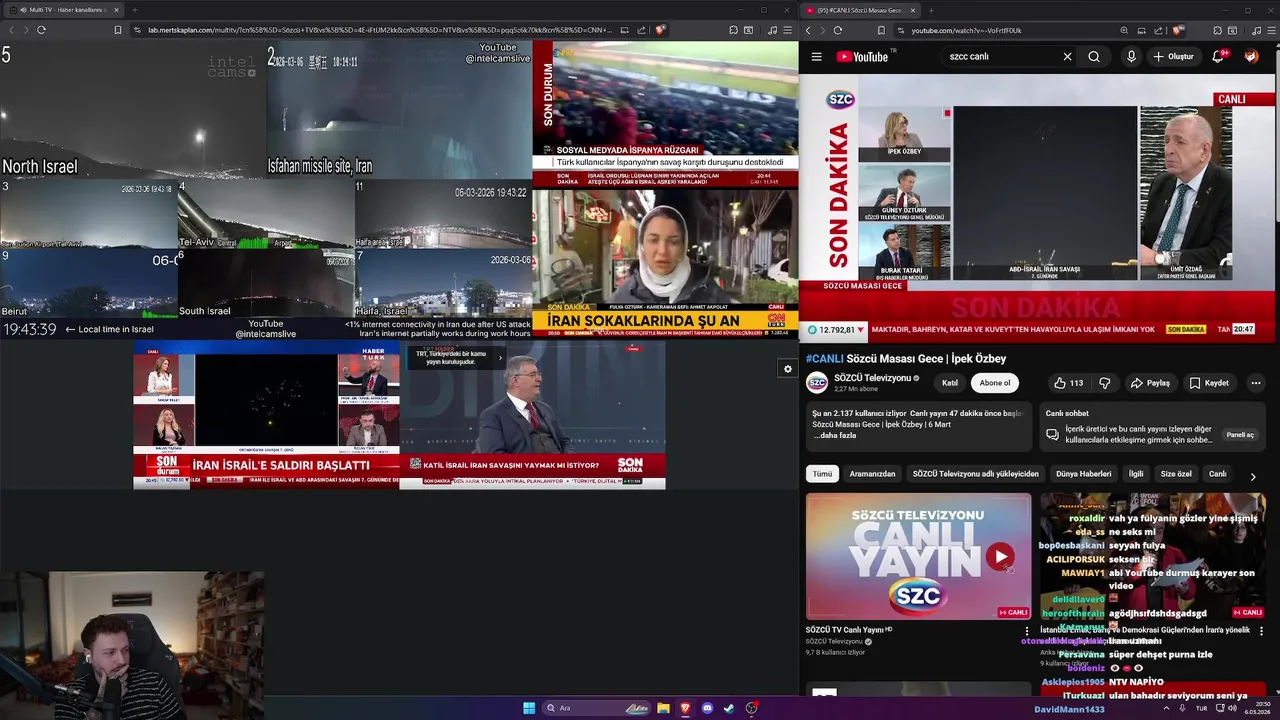
Task: Open Windows Start menu
Action: click(x=529, y=708)
